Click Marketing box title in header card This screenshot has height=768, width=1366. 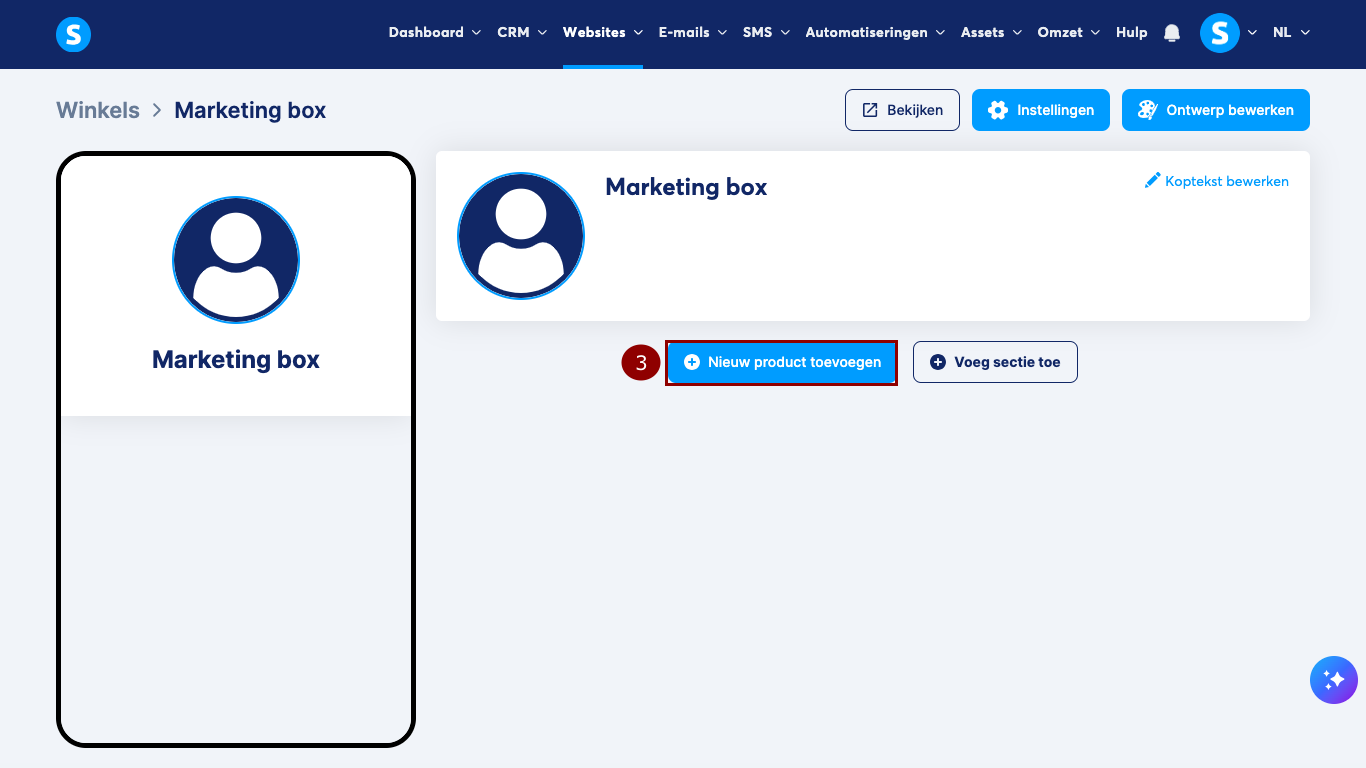[686, 187]
